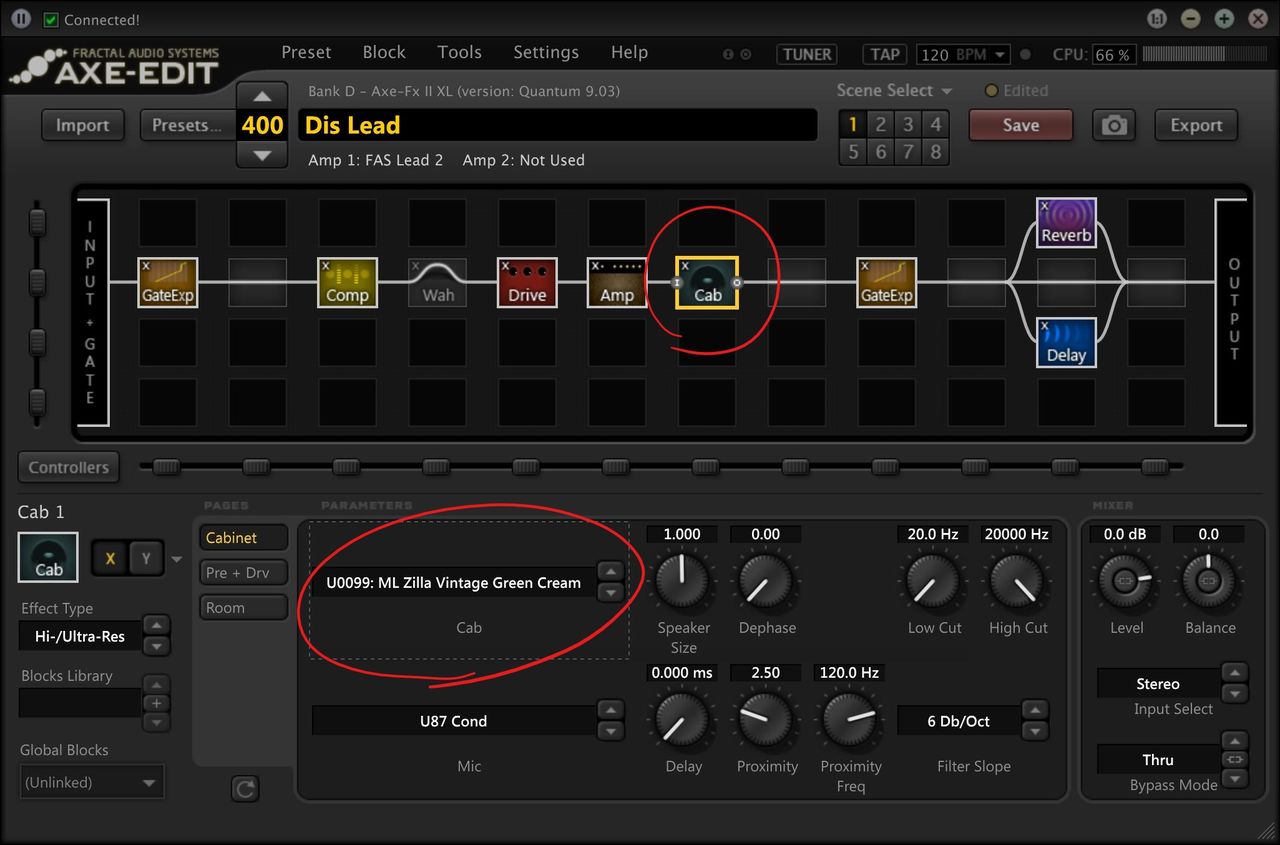This screenshot has height=845, width=1280.
Task: Switch to the Cabinet page tab
Action: tap(243, 537)
